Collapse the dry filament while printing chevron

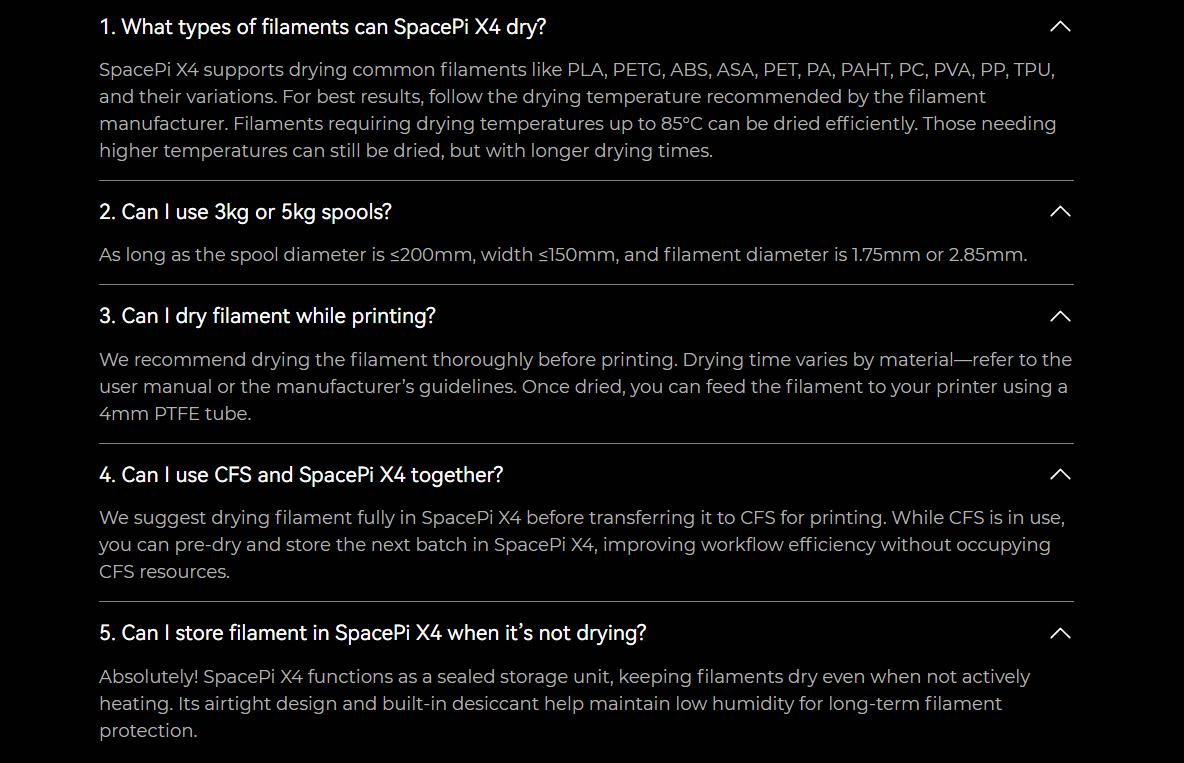[1060, 316]
